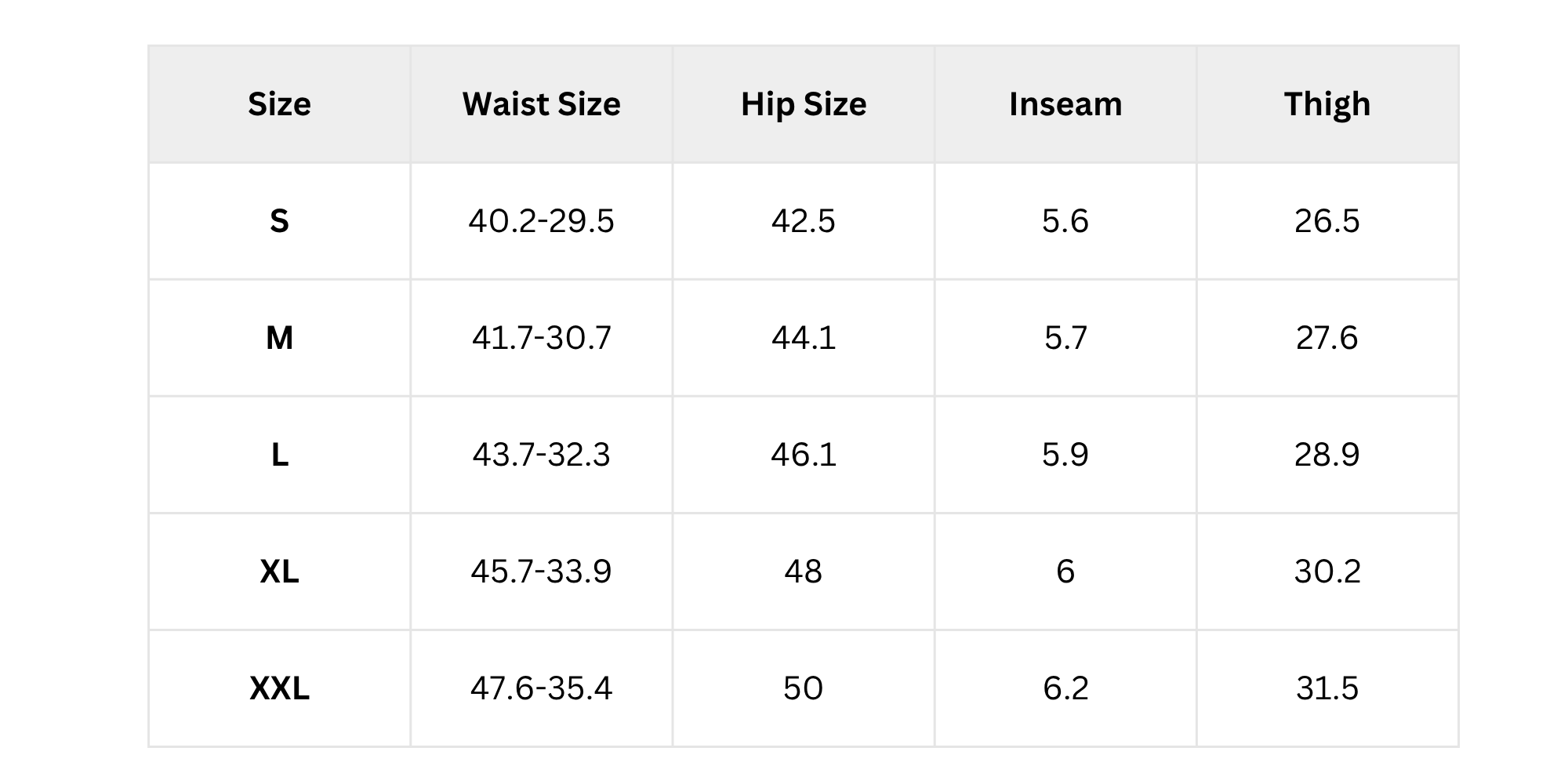The height and width of the screenshot is (784, 1568).
Task: Select the S size row label
Action: point(279,221)
